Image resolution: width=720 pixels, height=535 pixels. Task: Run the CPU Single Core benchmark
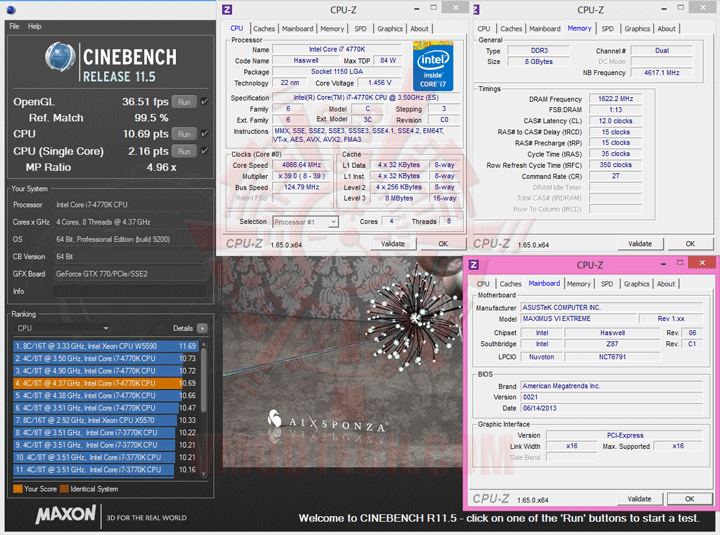coord(184,151)
